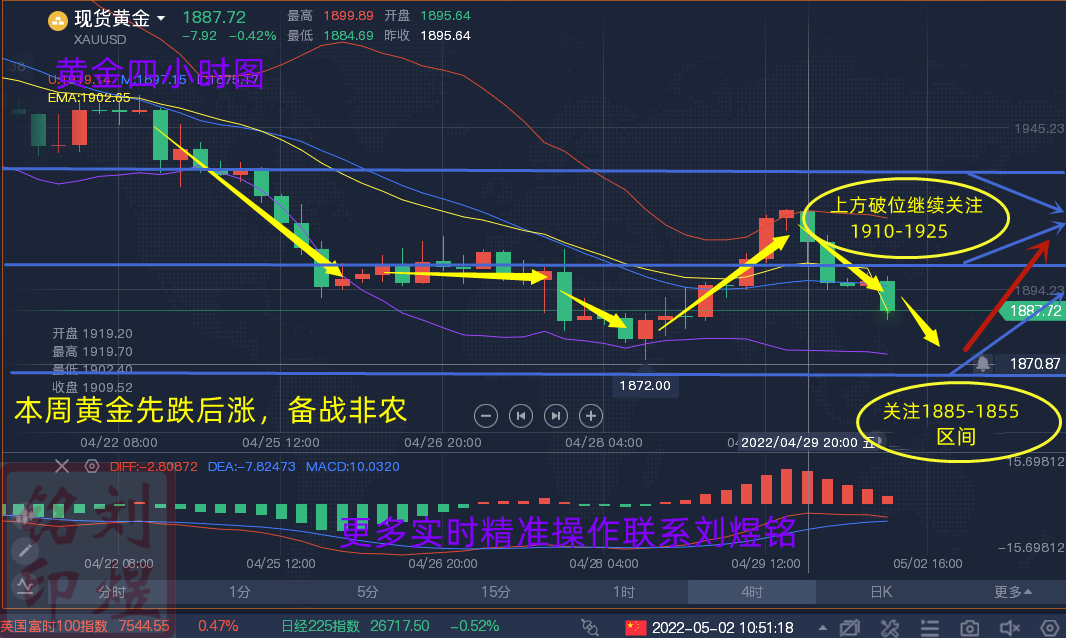Click the 日经225指数 ticker
This screenshot has height=638, width=1066.
coord(320,626)
